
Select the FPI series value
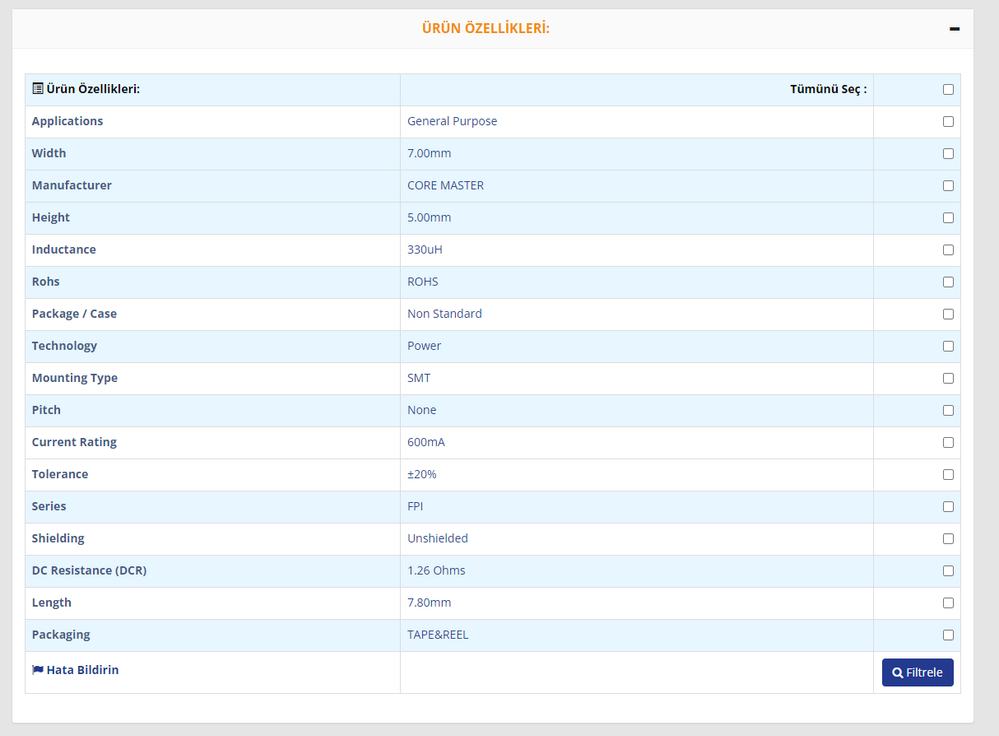[415, 507]
